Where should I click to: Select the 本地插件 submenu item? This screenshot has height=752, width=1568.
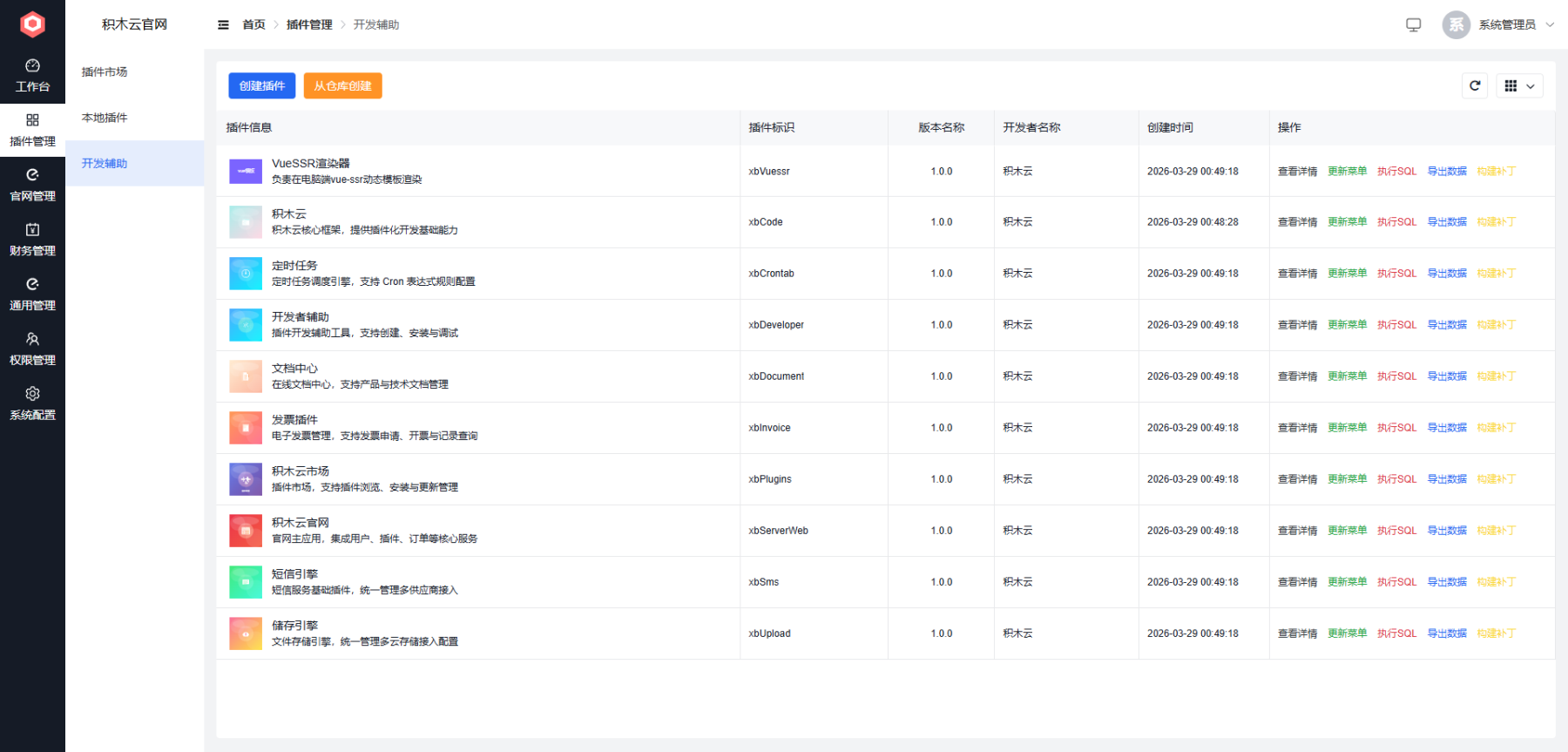pyautogui.click(x=105, y=118)
